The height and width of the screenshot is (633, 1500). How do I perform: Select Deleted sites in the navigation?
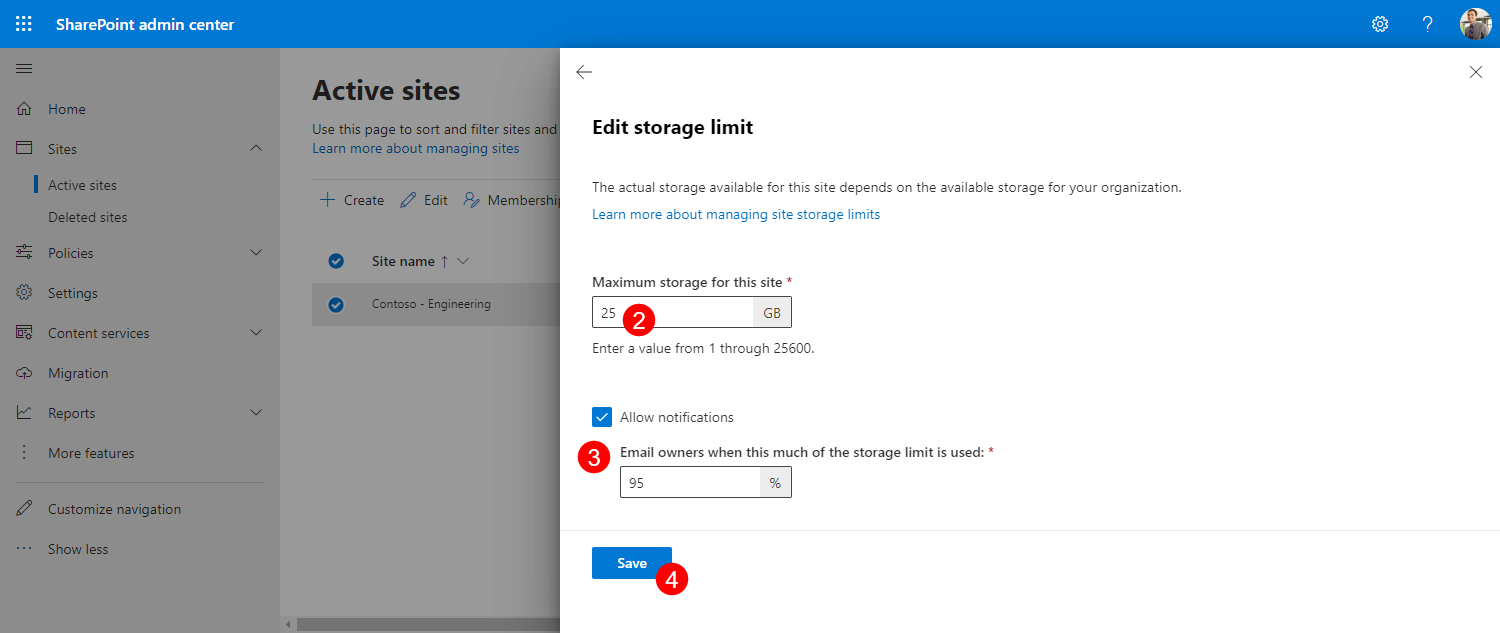87,216
